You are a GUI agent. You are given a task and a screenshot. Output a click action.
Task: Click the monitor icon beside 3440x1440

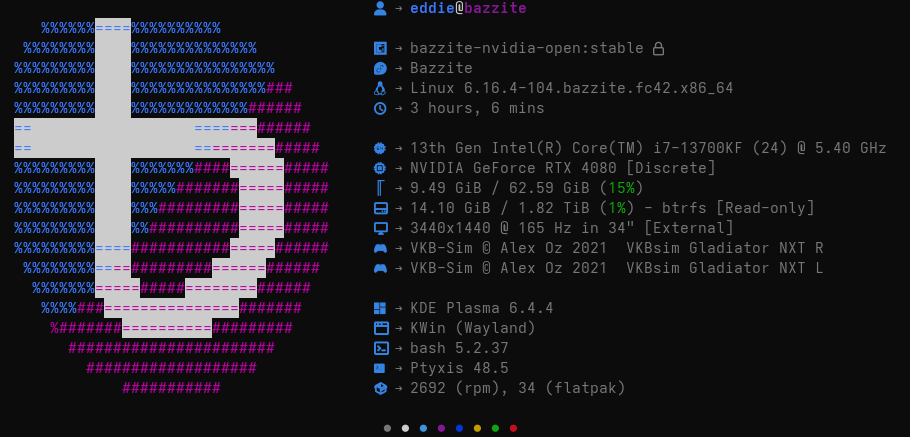coord(380,228)
